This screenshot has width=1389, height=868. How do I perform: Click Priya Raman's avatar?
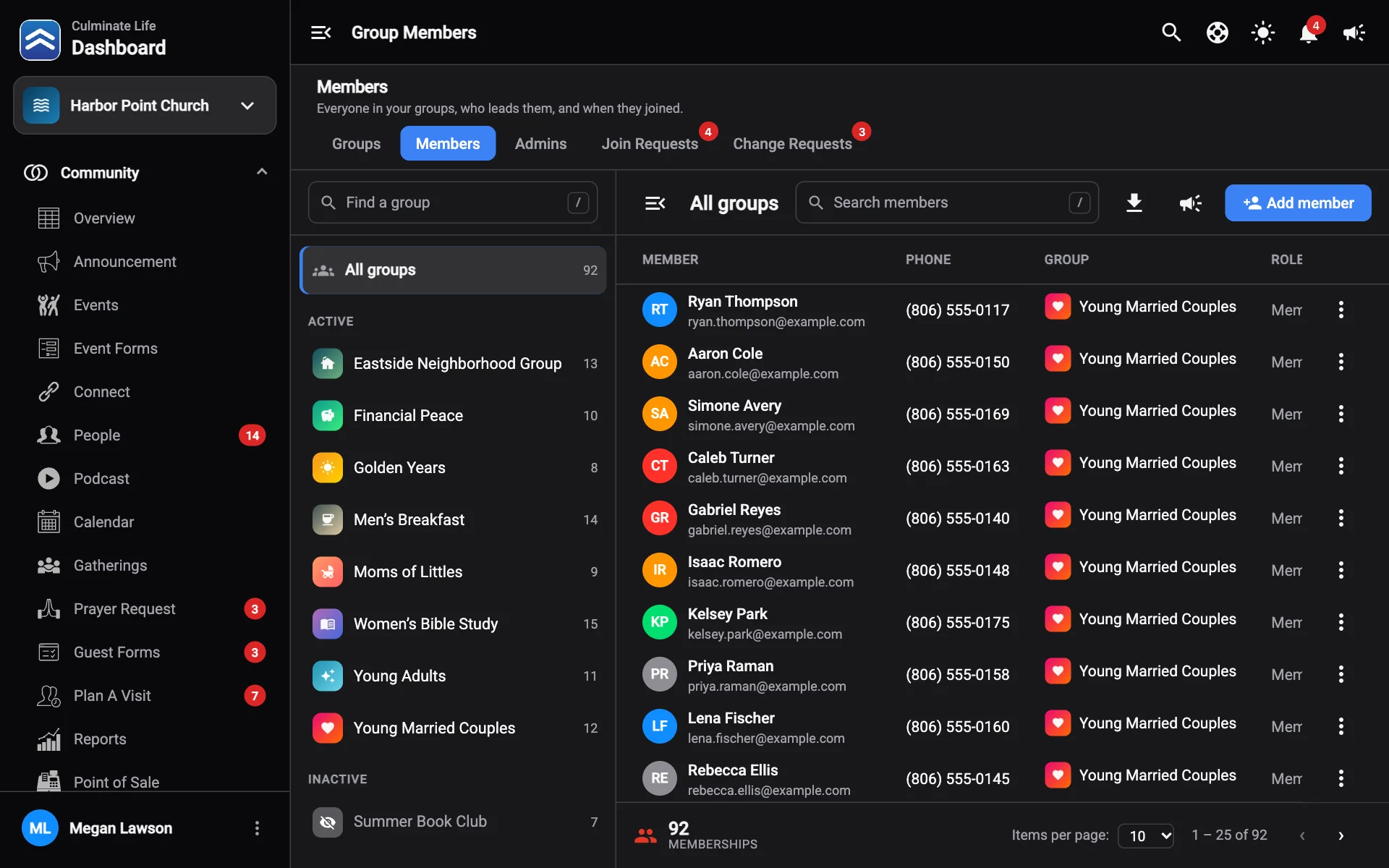tap(659, 674)
